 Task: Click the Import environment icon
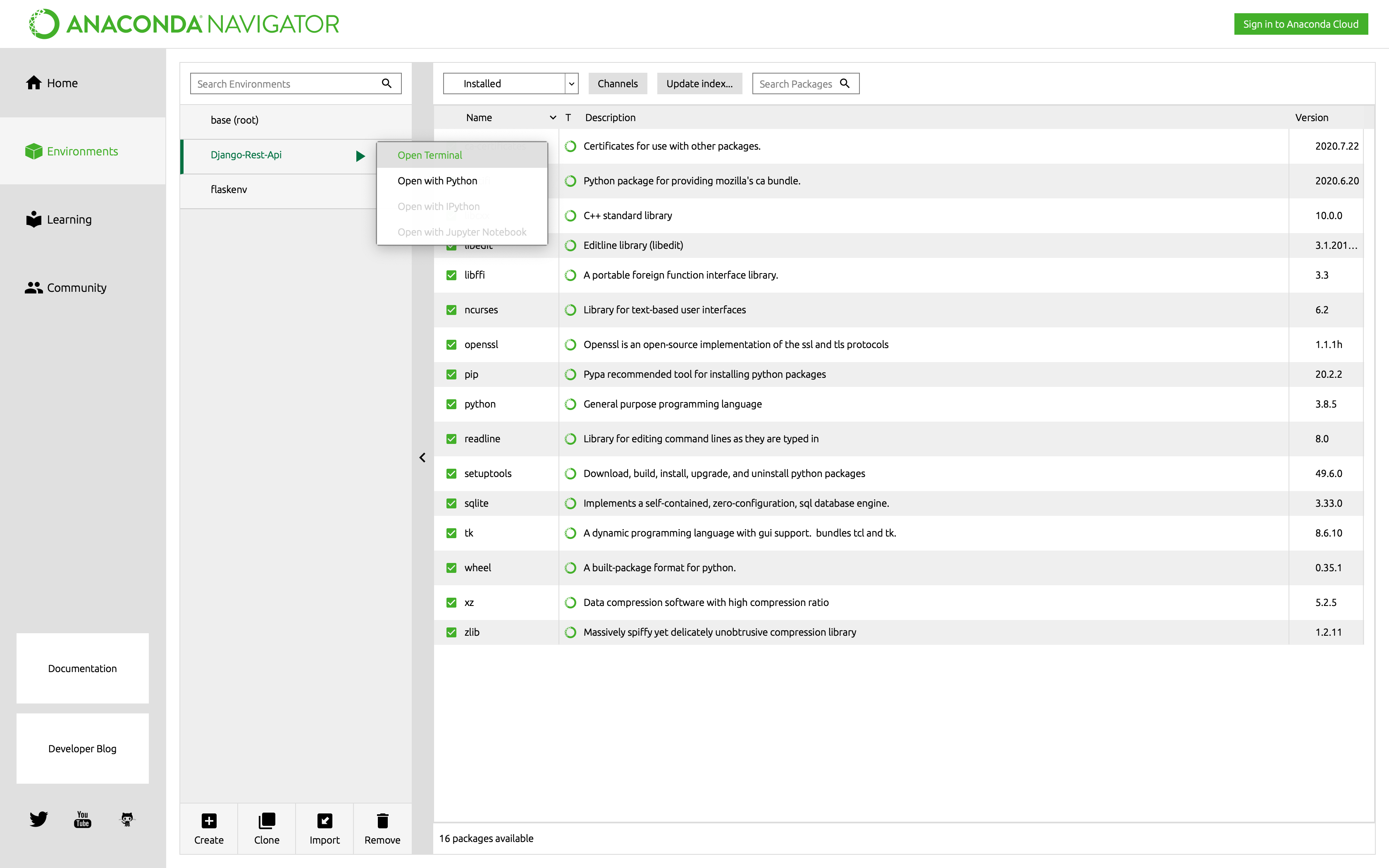pos(324,820)
